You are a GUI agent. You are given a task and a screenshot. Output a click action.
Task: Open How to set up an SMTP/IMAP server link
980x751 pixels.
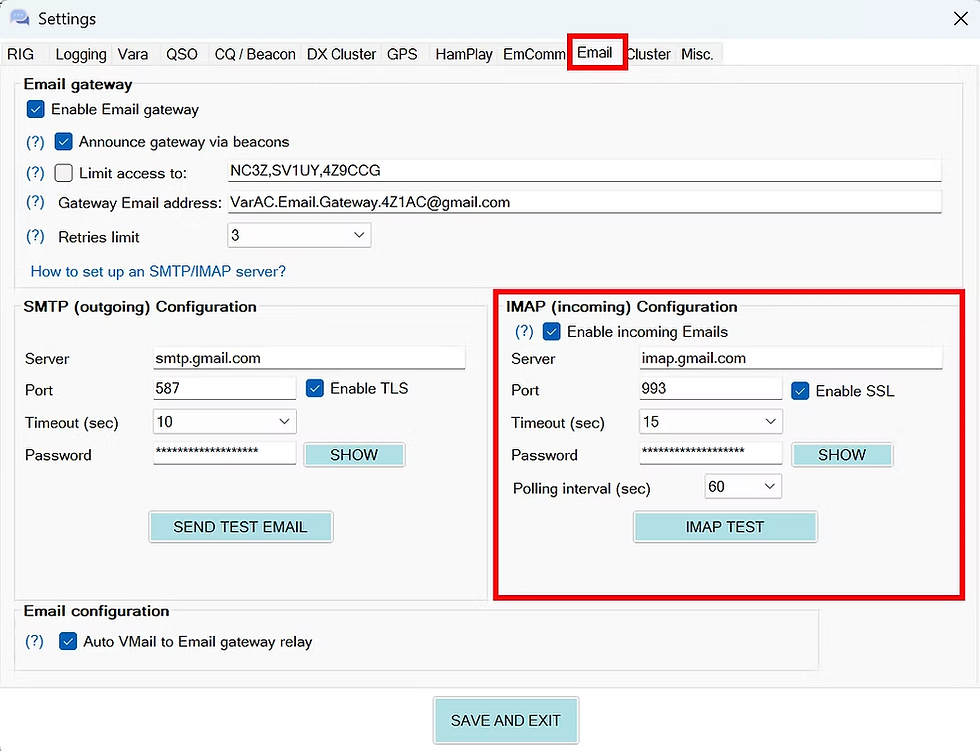click(158, 271)
